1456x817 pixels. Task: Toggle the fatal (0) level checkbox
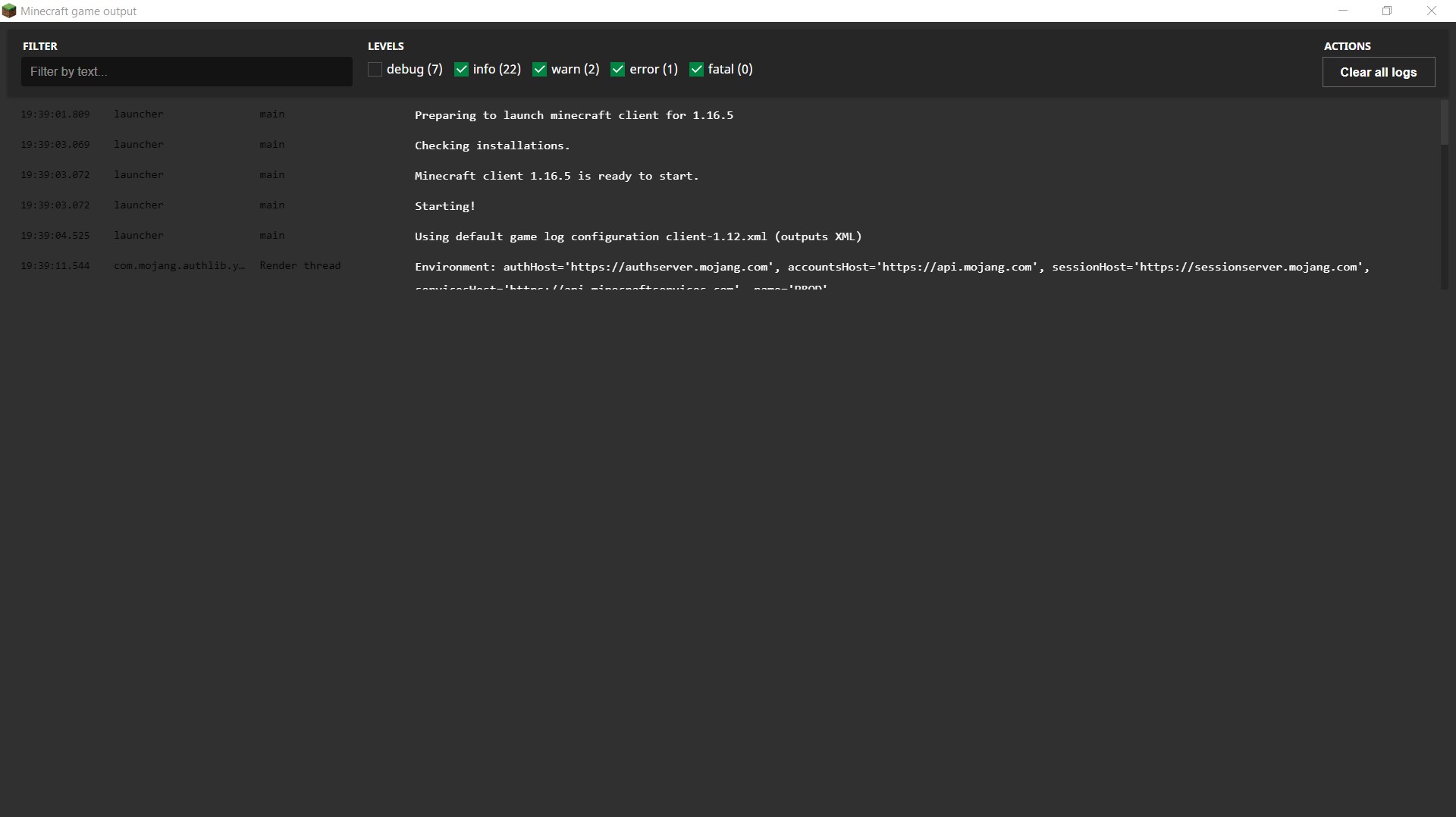coord(696,70)
